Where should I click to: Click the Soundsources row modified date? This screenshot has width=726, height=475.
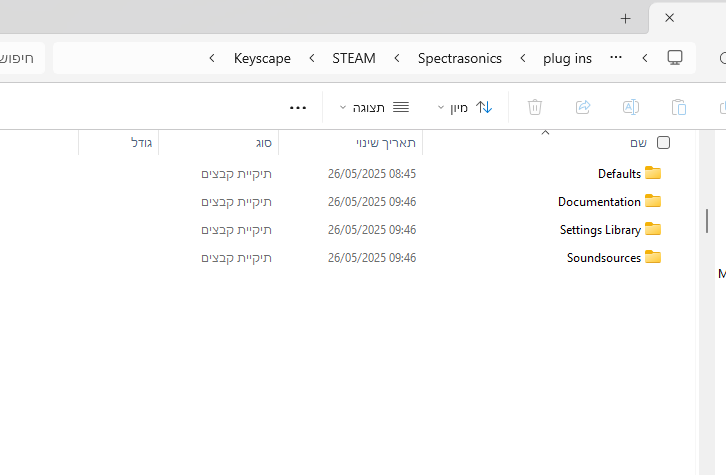point(372,258)
